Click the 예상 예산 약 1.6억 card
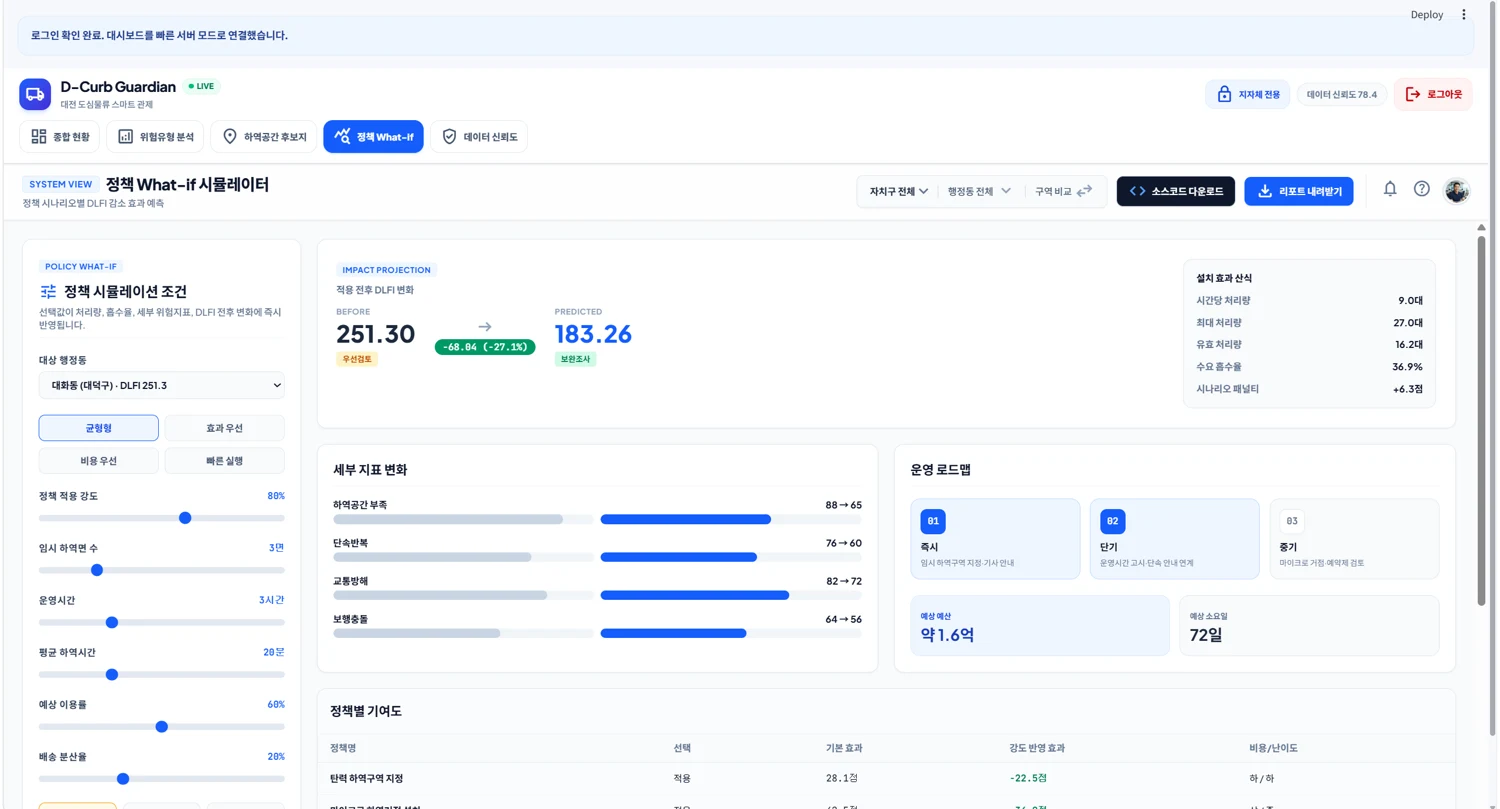This screenshot has height=809, width=1500. (1040, 626)
